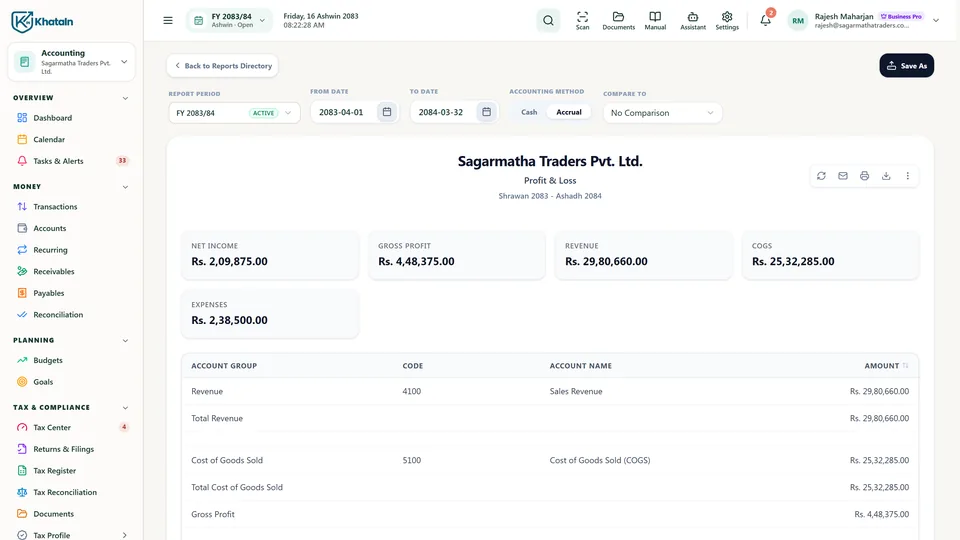Click the Expenses summary card

click(270, 313)
